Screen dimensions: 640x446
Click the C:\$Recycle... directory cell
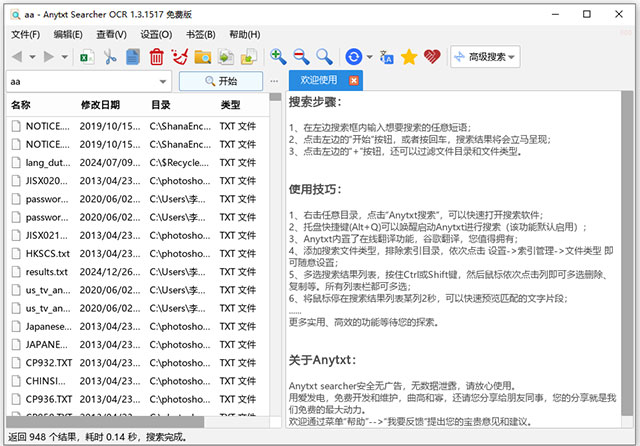coord(179,162)
